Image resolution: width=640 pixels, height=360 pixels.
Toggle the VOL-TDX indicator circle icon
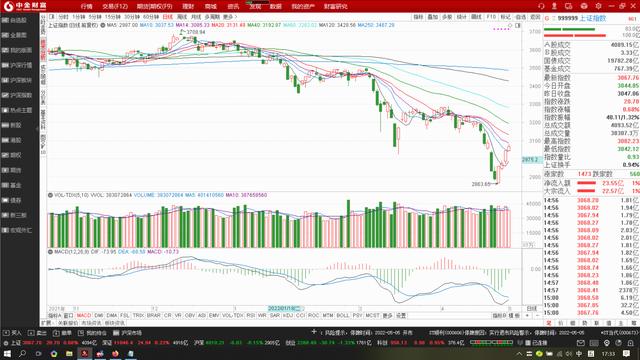coord(50,196)
